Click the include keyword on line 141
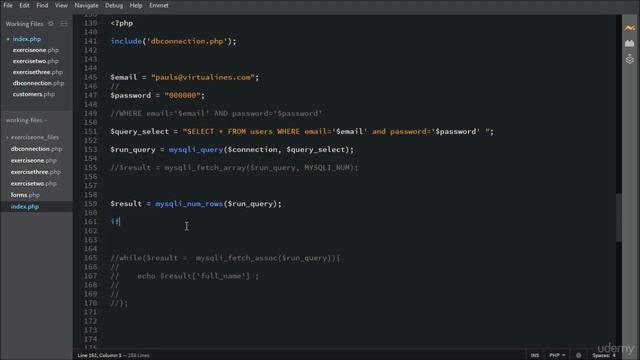 pos(126,41)
